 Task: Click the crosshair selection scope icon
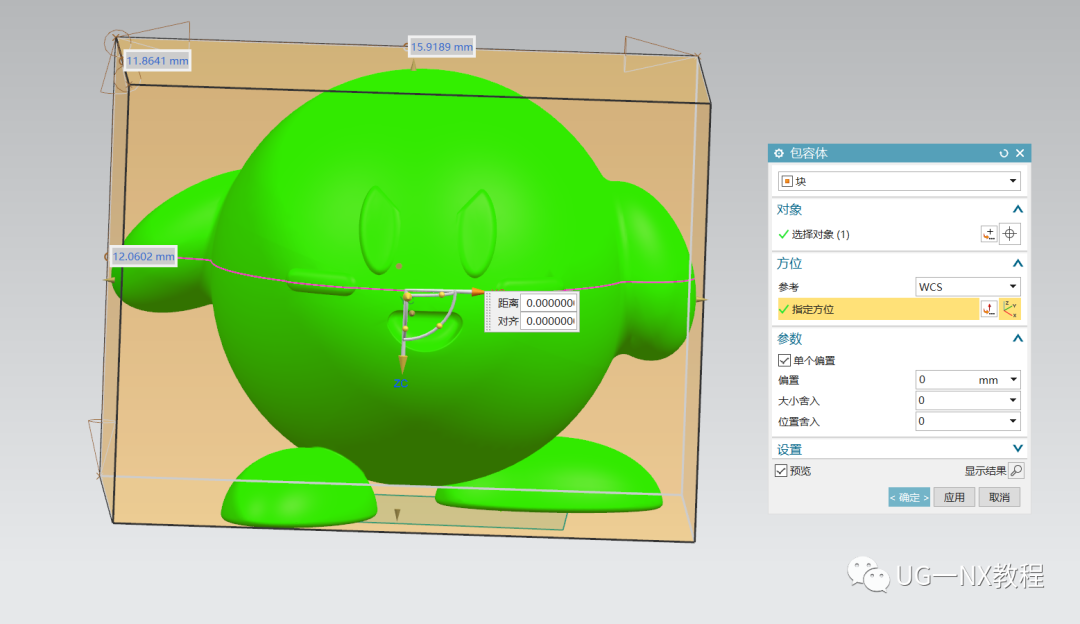click(1010, 234)
